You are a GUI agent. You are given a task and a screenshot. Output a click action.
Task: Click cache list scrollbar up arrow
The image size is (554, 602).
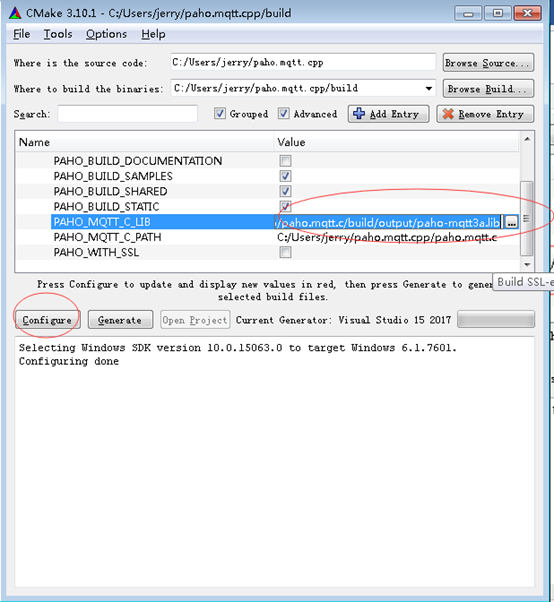527,139
